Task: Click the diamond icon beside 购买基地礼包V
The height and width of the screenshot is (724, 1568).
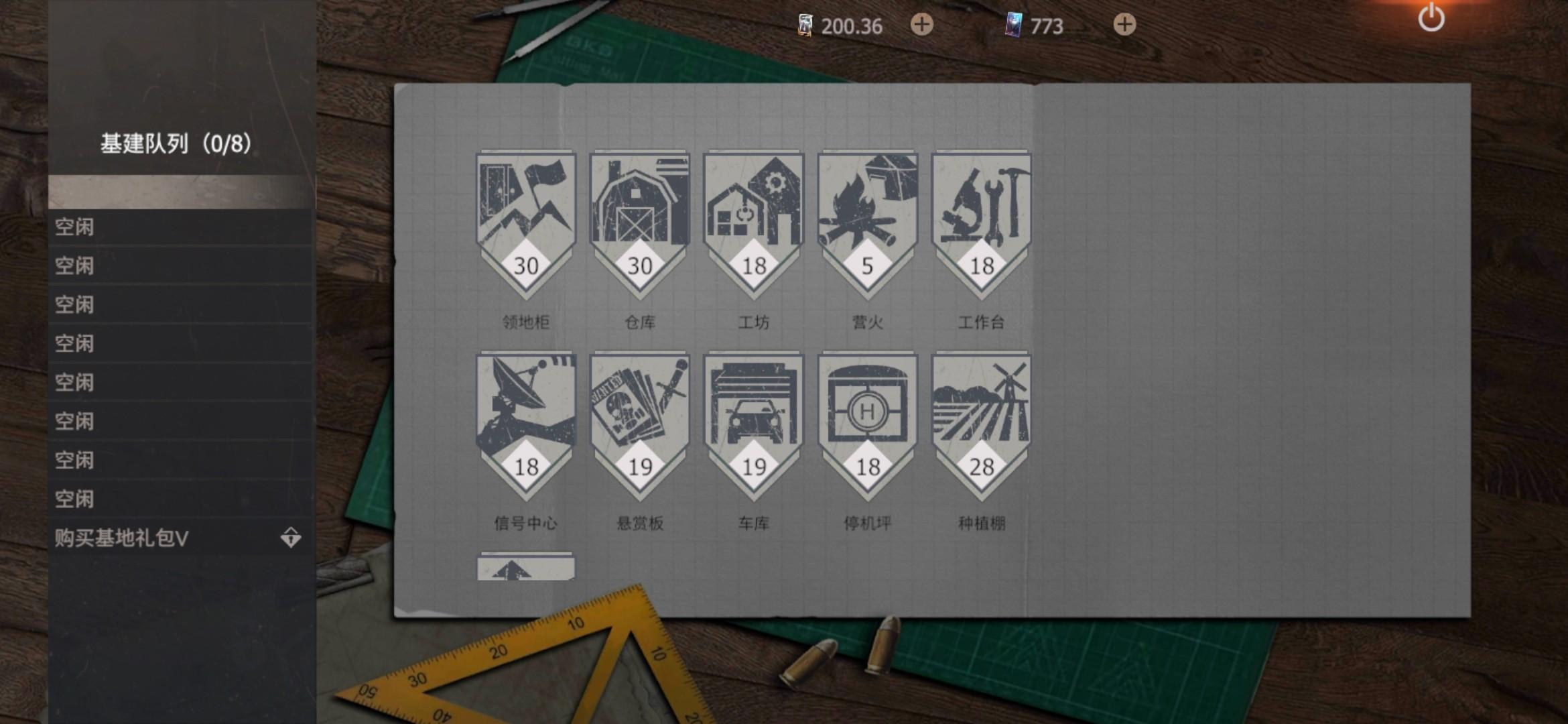Action: pyautogui.click(x=291, y=538)
